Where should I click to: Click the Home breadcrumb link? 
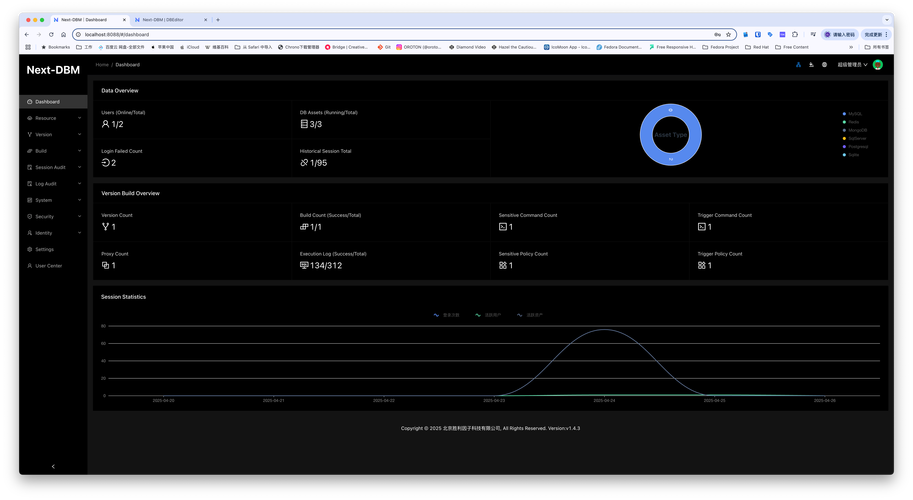[102, 65]
